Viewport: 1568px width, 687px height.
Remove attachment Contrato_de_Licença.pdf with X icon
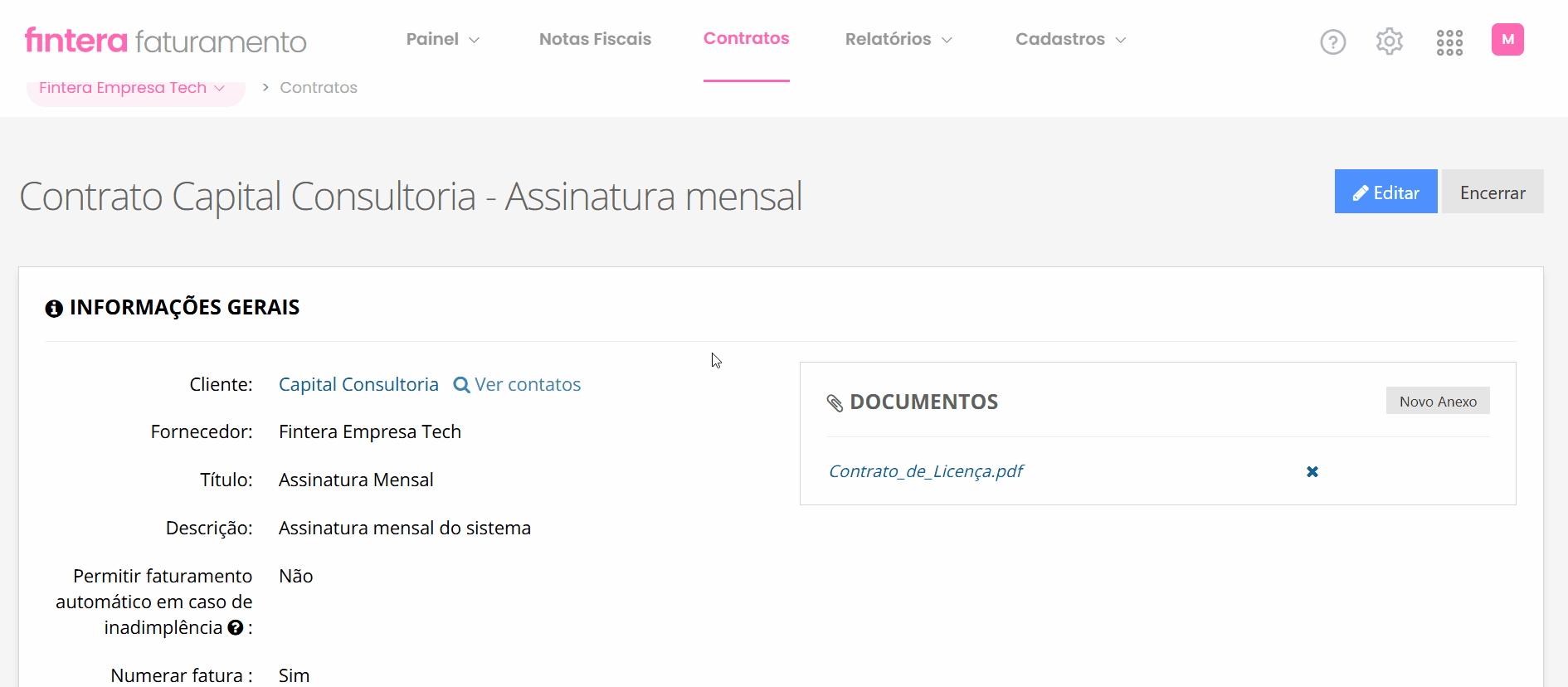point(1312,471)
